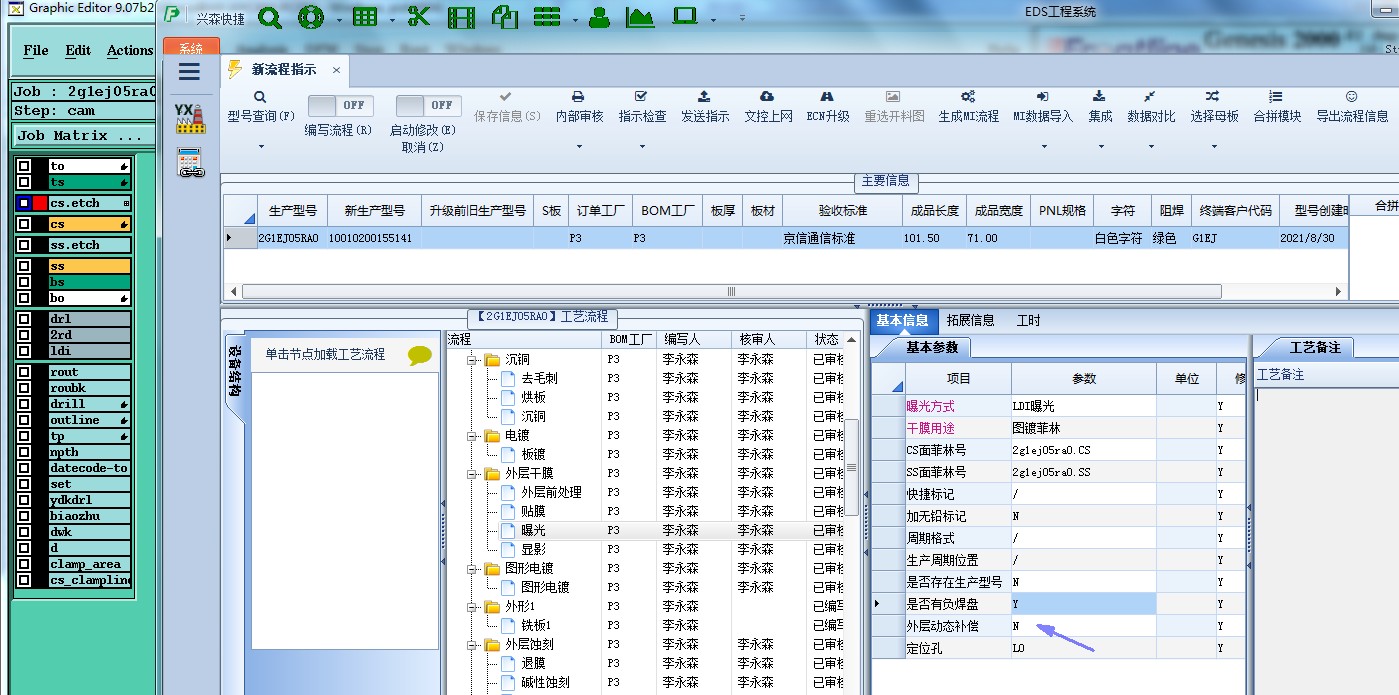Click 型号查询(F) search tool
1399x695 pixels.
tap(260, 107)
